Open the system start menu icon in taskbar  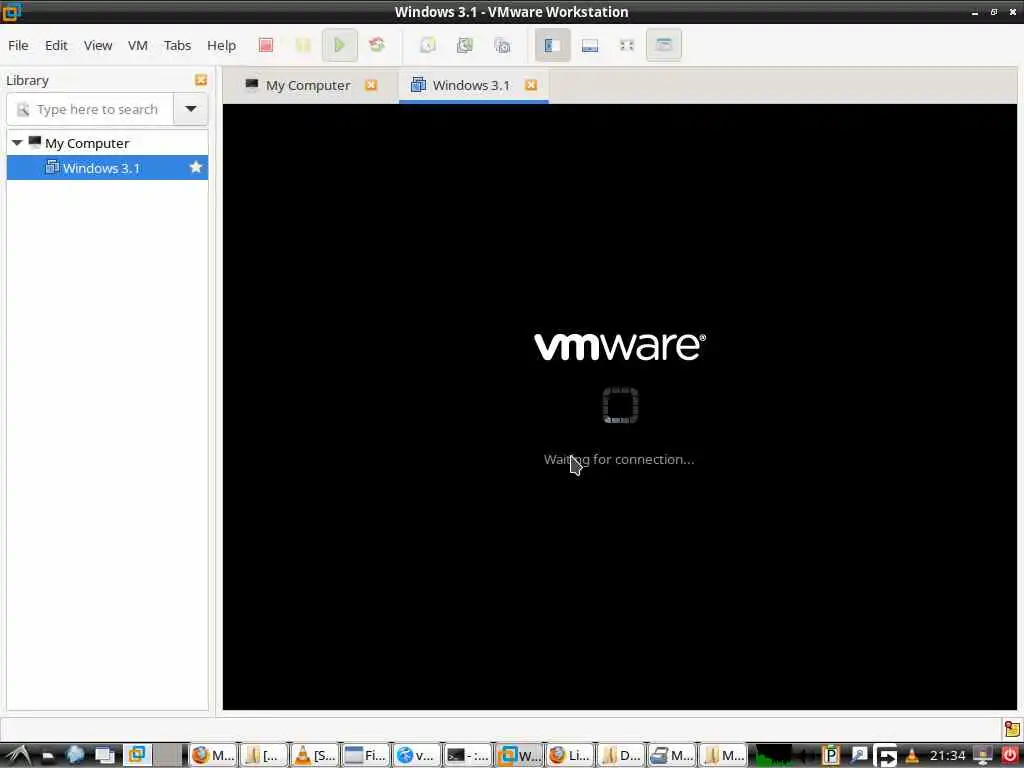(17, 756)
